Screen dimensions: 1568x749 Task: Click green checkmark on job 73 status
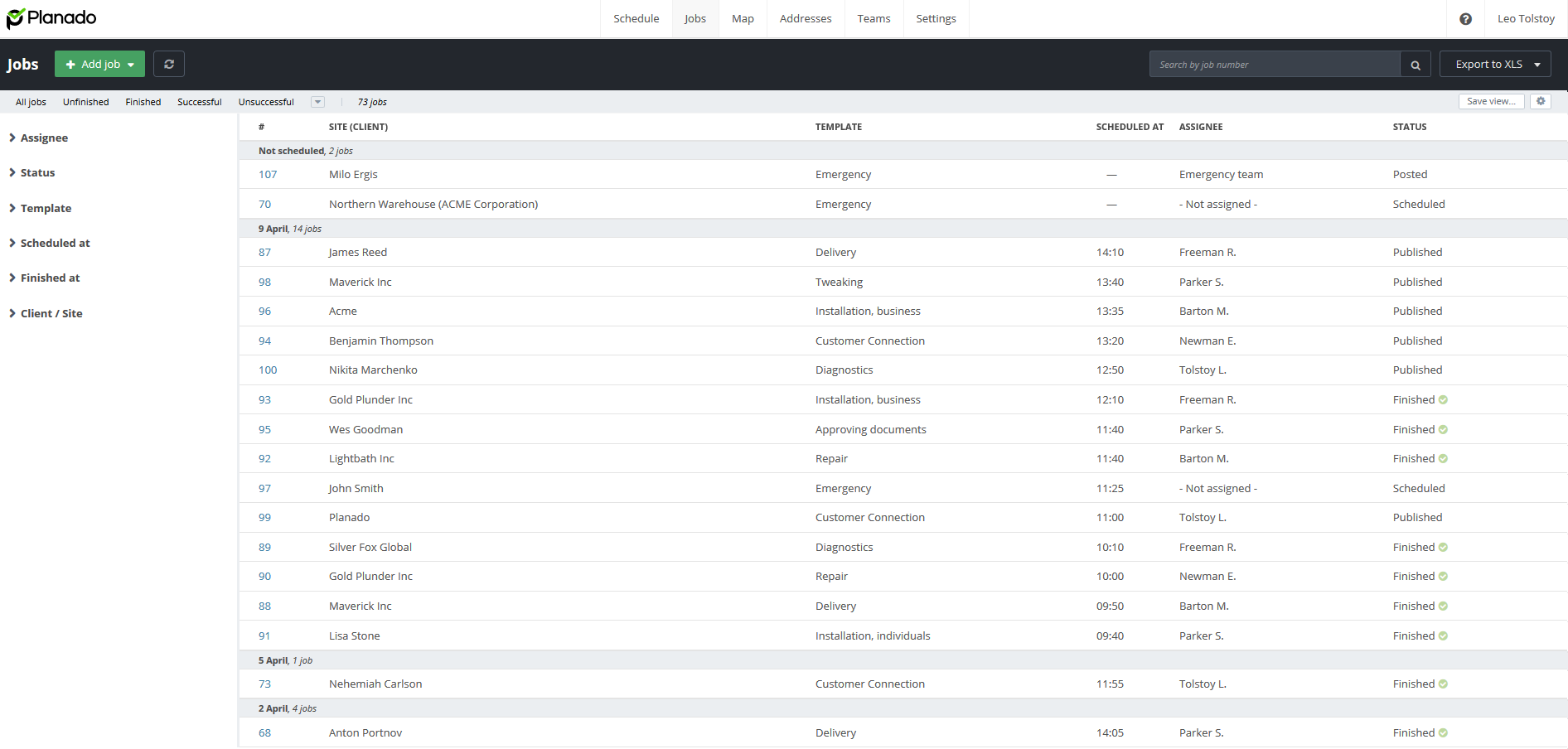1443,684
